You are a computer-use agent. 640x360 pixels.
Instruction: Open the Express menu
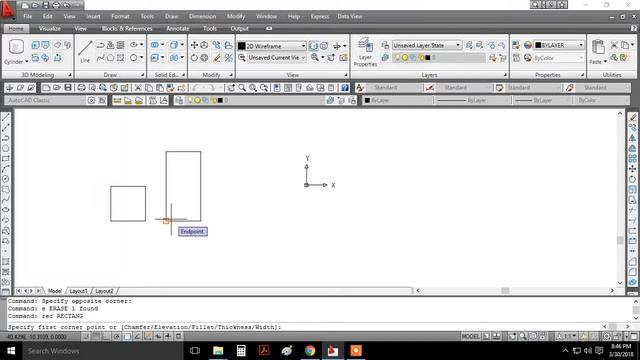pos(320,16)
